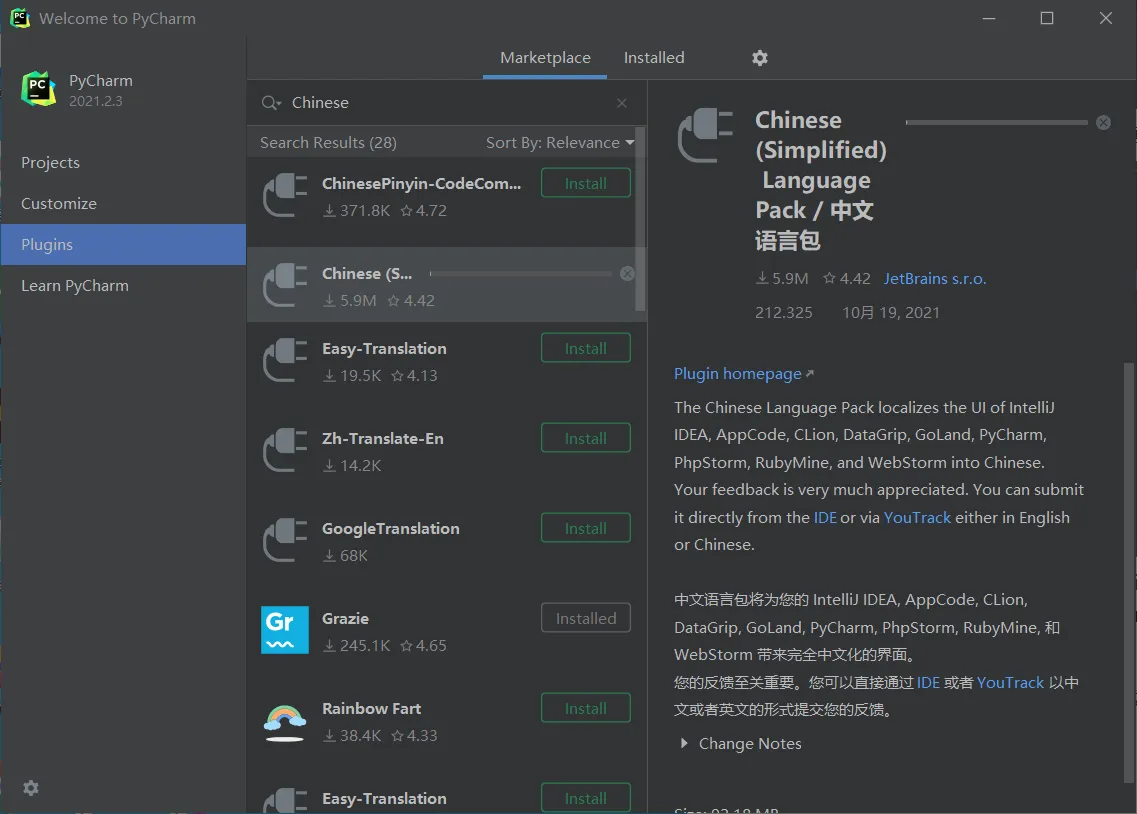1137x814 pixels.
Task: Click the plugin download progress bar in details
Action: point(996,122)
